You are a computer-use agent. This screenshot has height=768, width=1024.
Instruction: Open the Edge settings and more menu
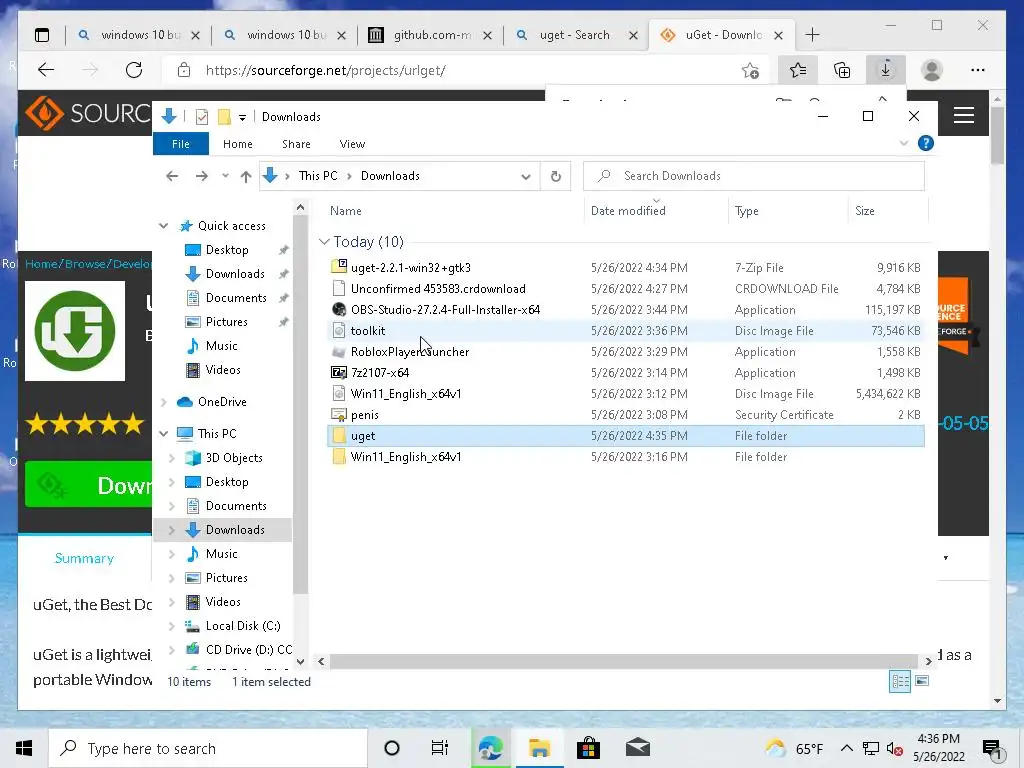click(978, 70)
